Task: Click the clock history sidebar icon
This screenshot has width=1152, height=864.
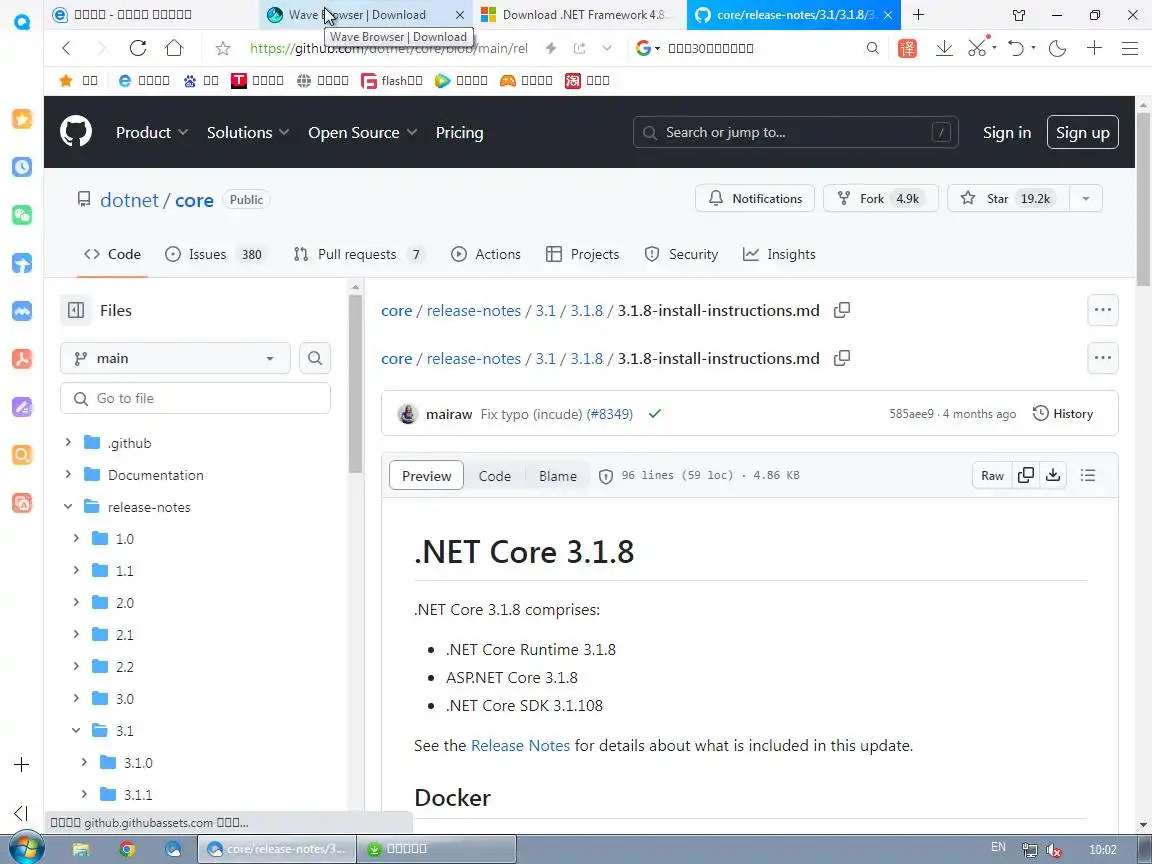Action: point(22,167)
